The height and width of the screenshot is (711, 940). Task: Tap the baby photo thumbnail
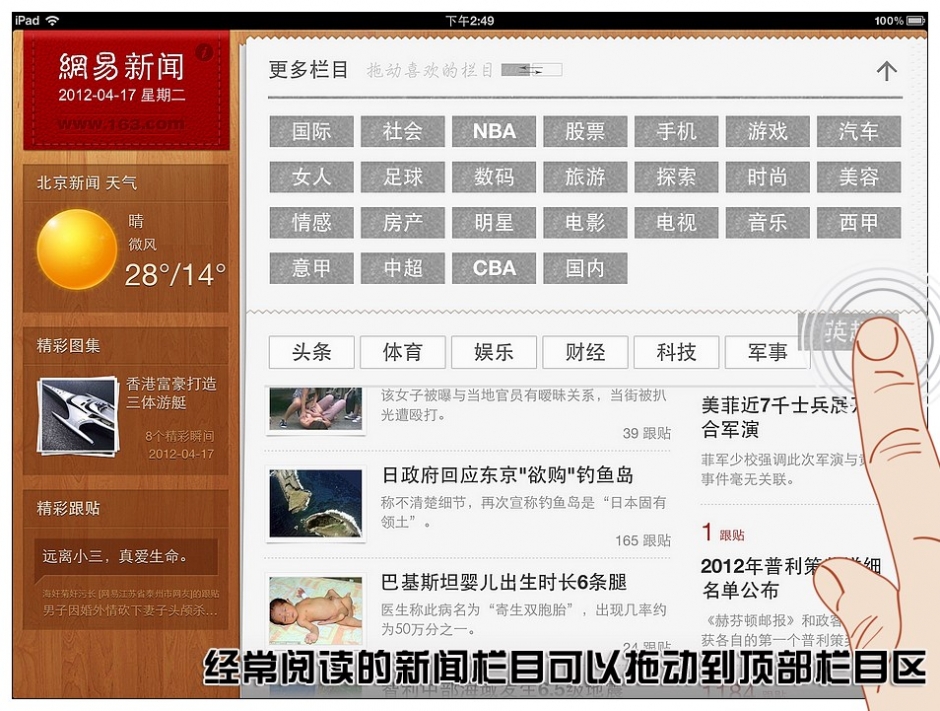(316, 610)
